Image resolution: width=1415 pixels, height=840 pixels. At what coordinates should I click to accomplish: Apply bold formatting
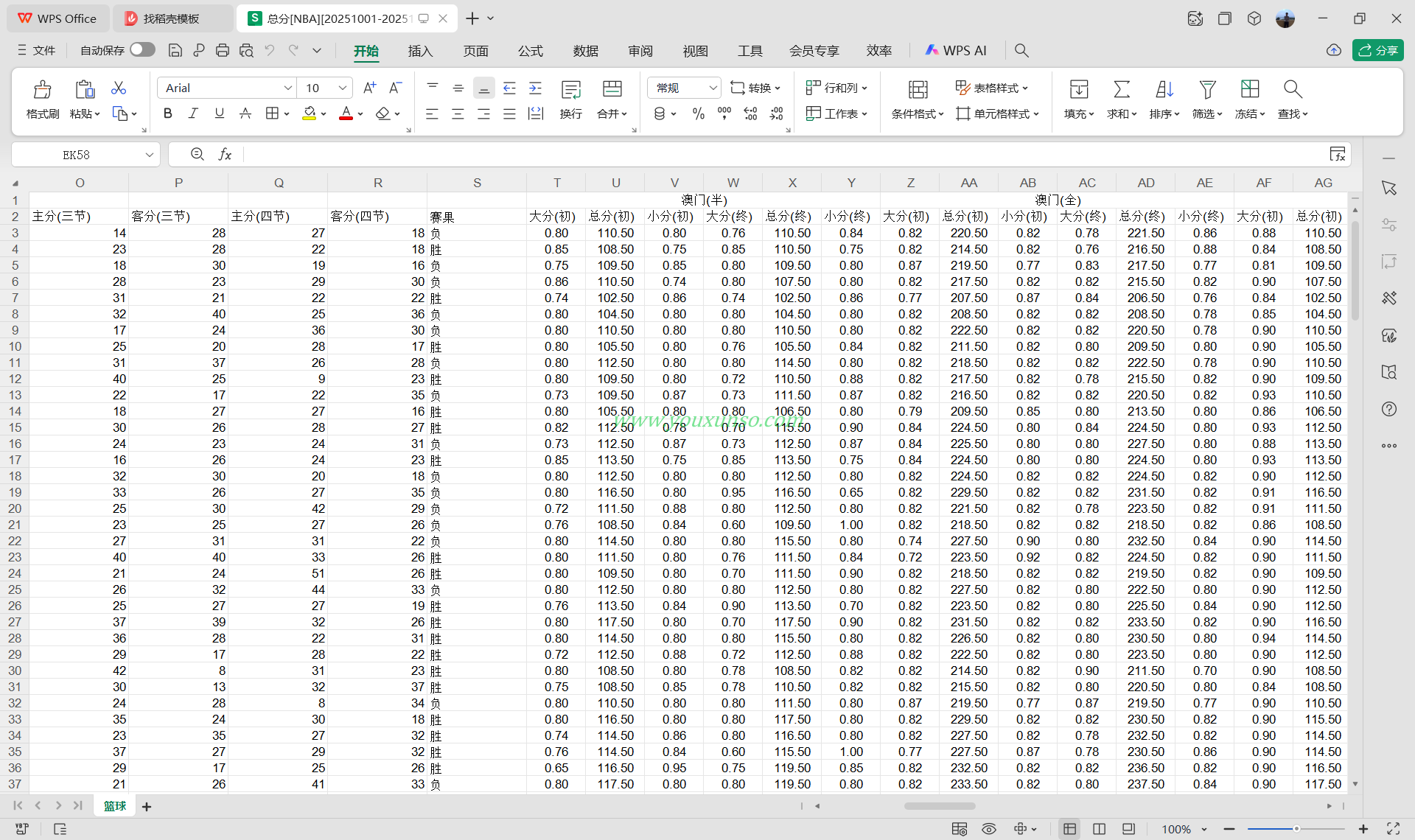click(168, 113)
